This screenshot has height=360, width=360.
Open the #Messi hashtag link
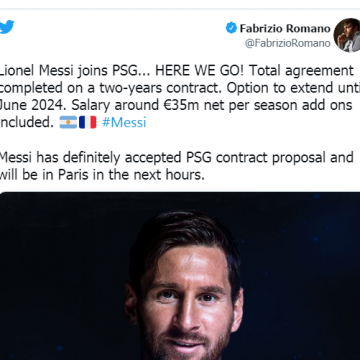click(x=124, y=122)
